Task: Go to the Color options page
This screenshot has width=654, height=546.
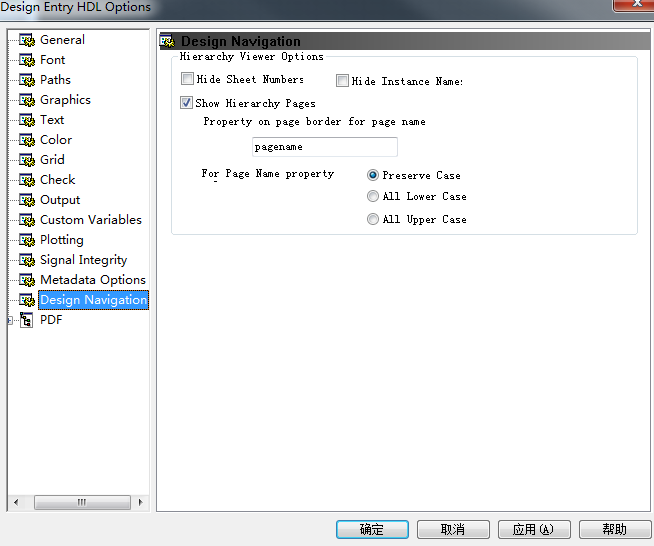Action: click(x=56, y=140)
